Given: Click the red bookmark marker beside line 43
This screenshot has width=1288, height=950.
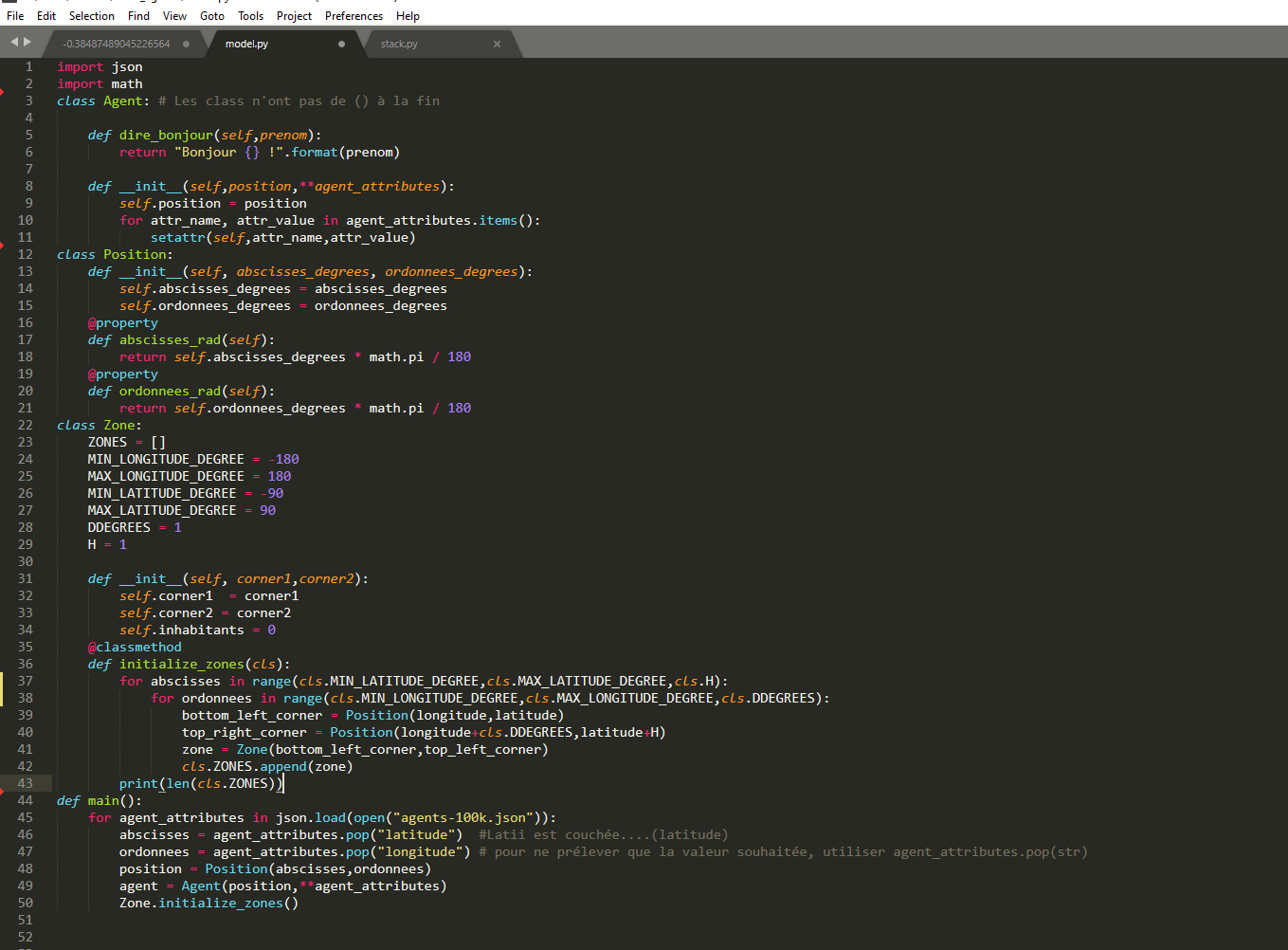Looking at the screenshot, I should (x=3, y=786).
